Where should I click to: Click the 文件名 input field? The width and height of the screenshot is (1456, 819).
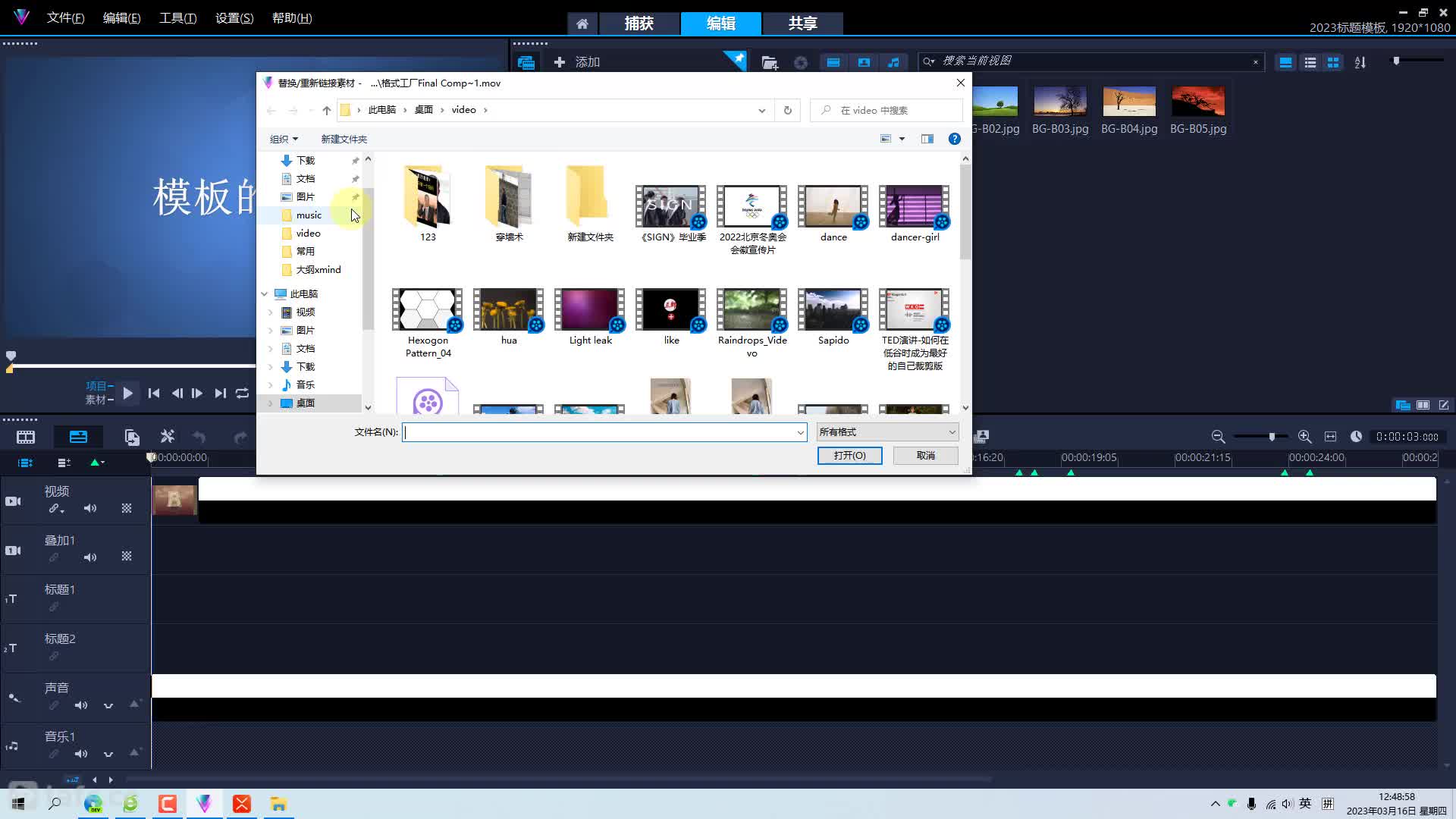[604, 432]
